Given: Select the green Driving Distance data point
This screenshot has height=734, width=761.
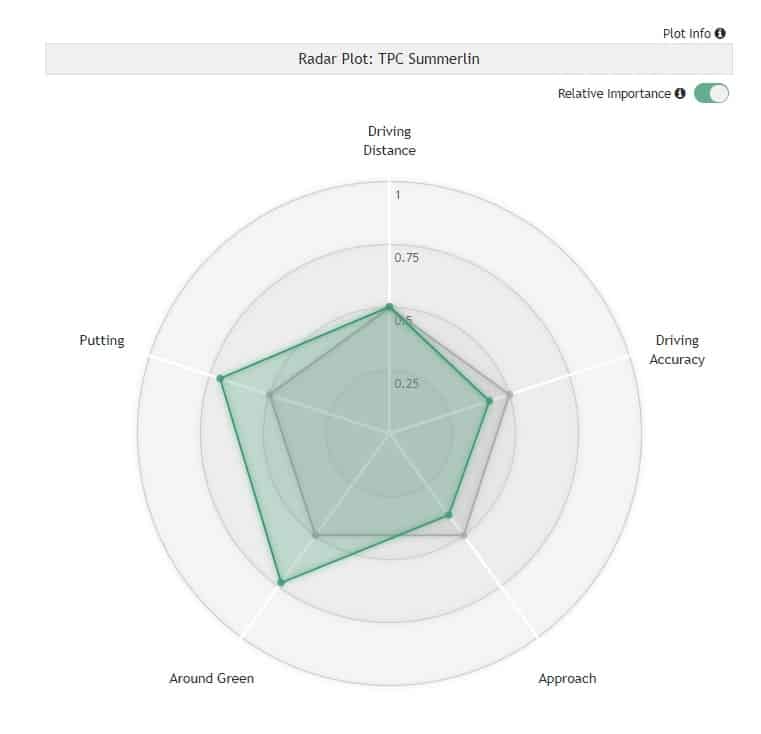Looking at the screenshot, I should pyautogui.click(x=389, y=307).
